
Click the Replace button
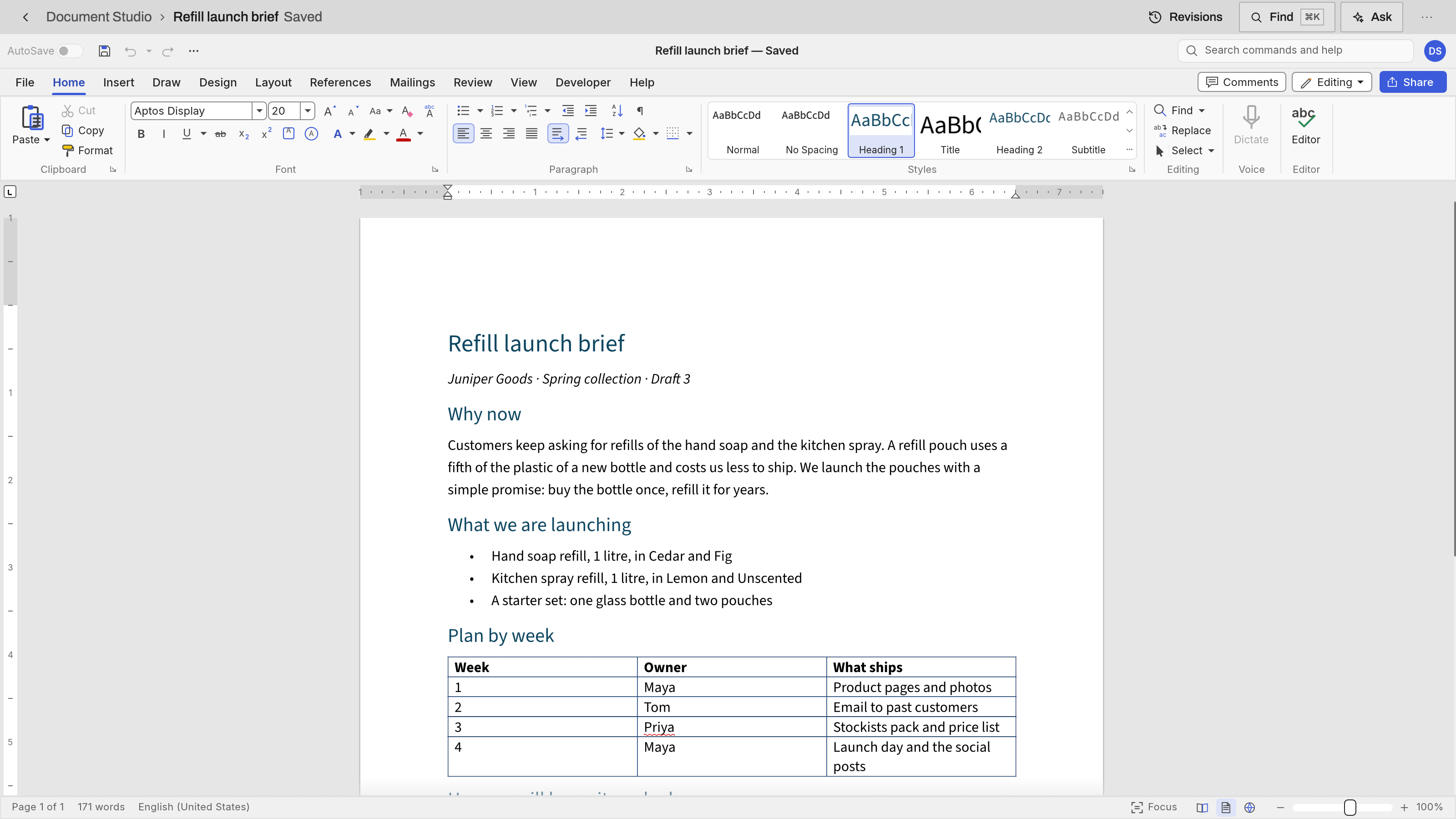coord(1182,131)
